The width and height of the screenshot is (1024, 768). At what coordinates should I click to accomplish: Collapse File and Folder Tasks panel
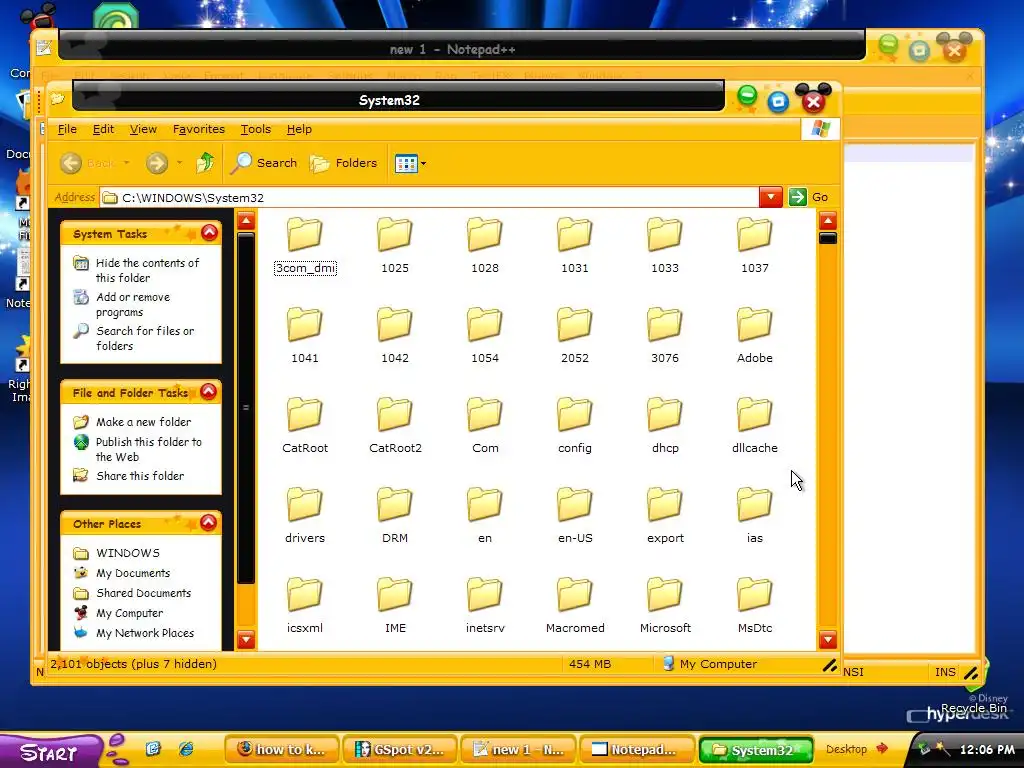208,391
